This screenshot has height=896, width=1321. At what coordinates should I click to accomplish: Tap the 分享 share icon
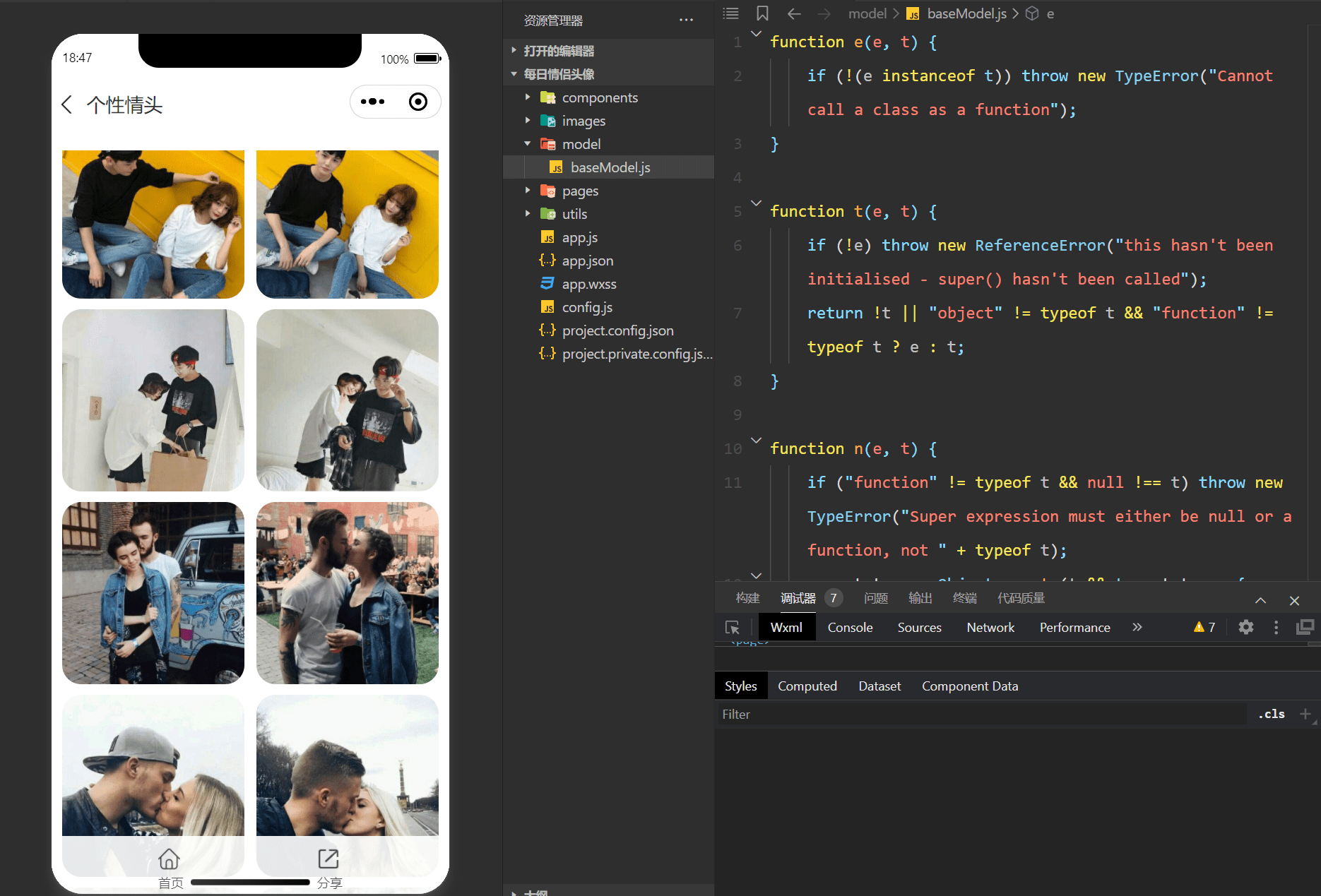[x=328, y=859]
